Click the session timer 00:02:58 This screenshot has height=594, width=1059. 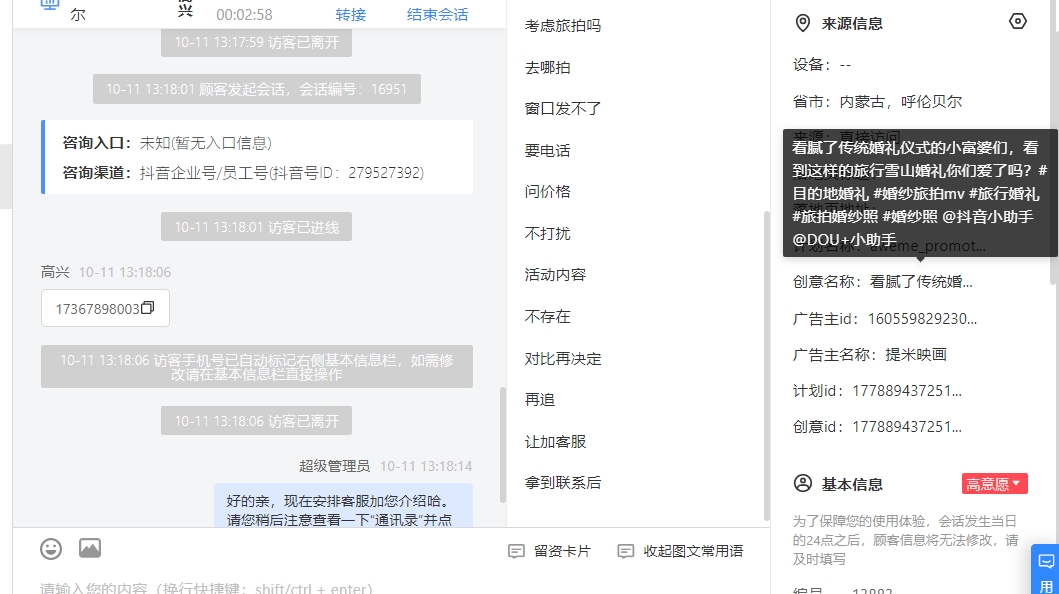pos(244,15)
